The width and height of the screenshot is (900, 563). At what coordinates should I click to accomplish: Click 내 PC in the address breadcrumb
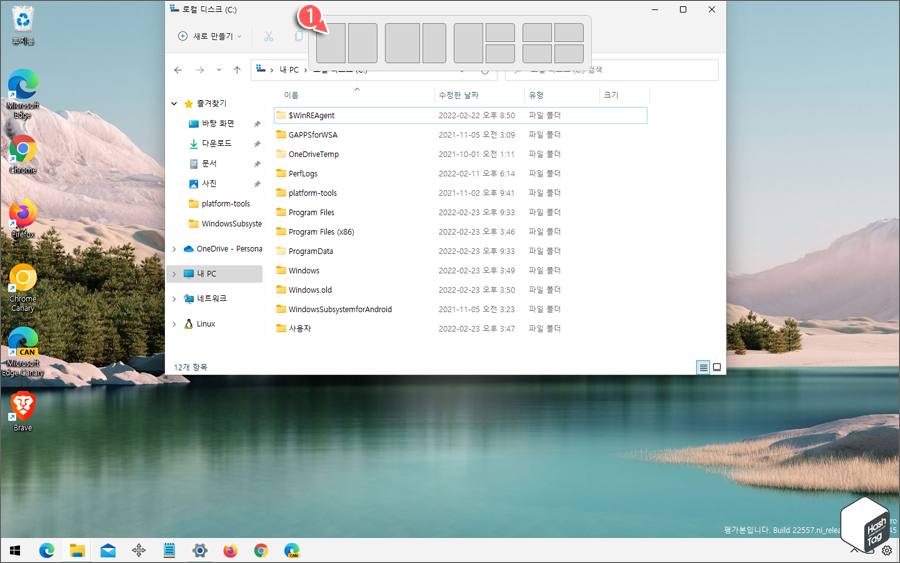[289, 70]
